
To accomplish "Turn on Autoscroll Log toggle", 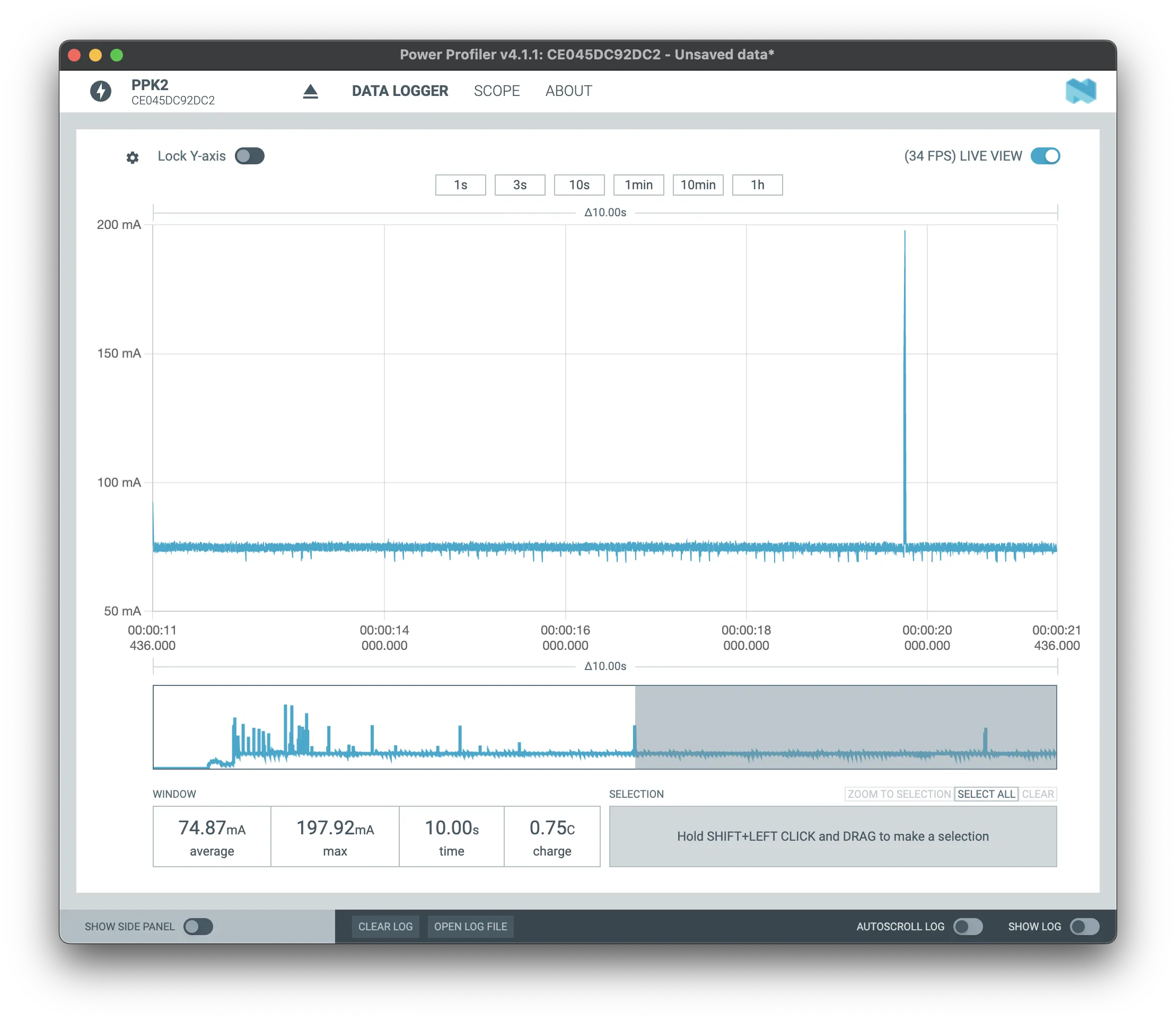I will coord(968,927).
